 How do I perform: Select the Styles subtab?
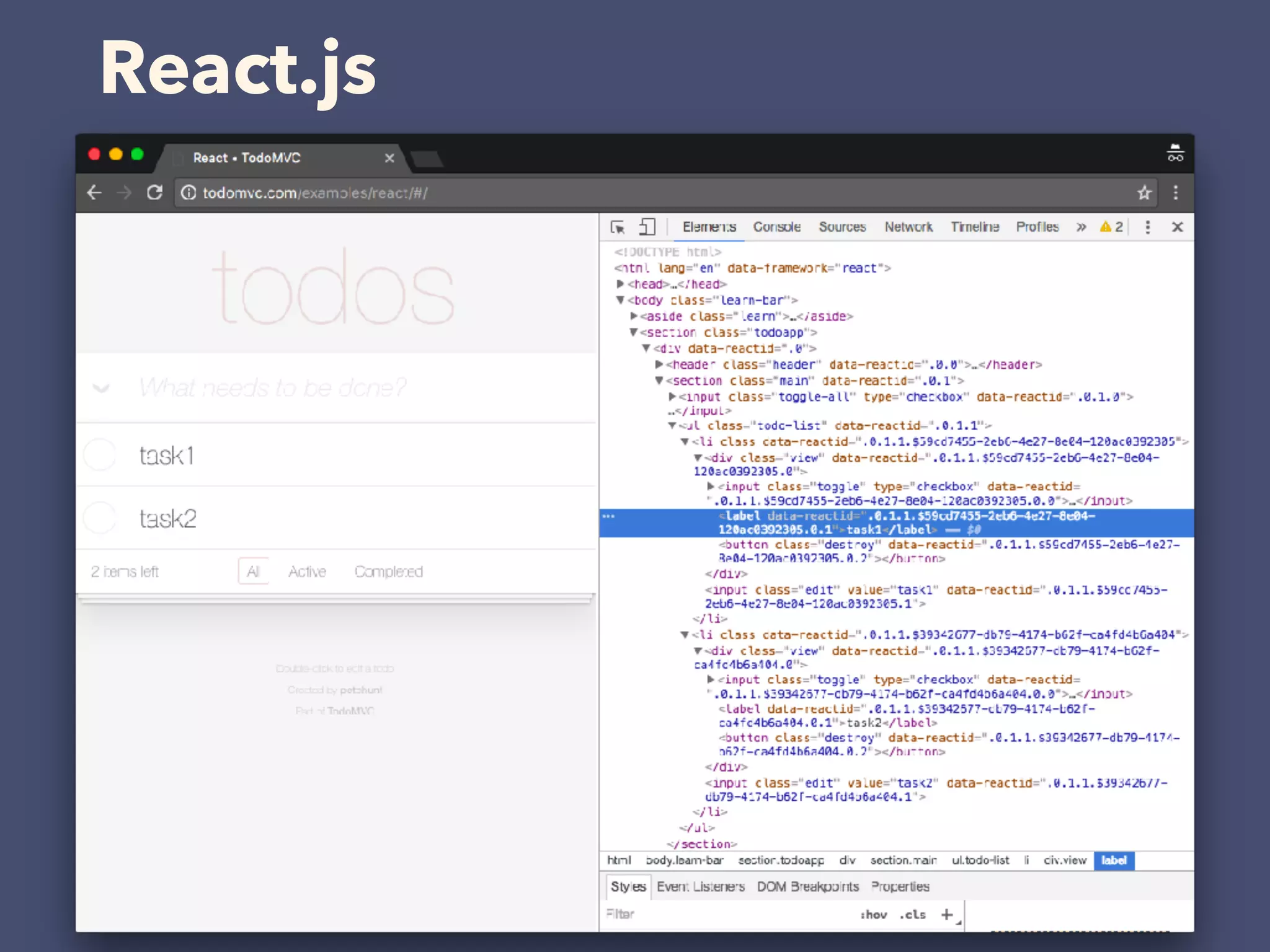[x=628, y=887]
